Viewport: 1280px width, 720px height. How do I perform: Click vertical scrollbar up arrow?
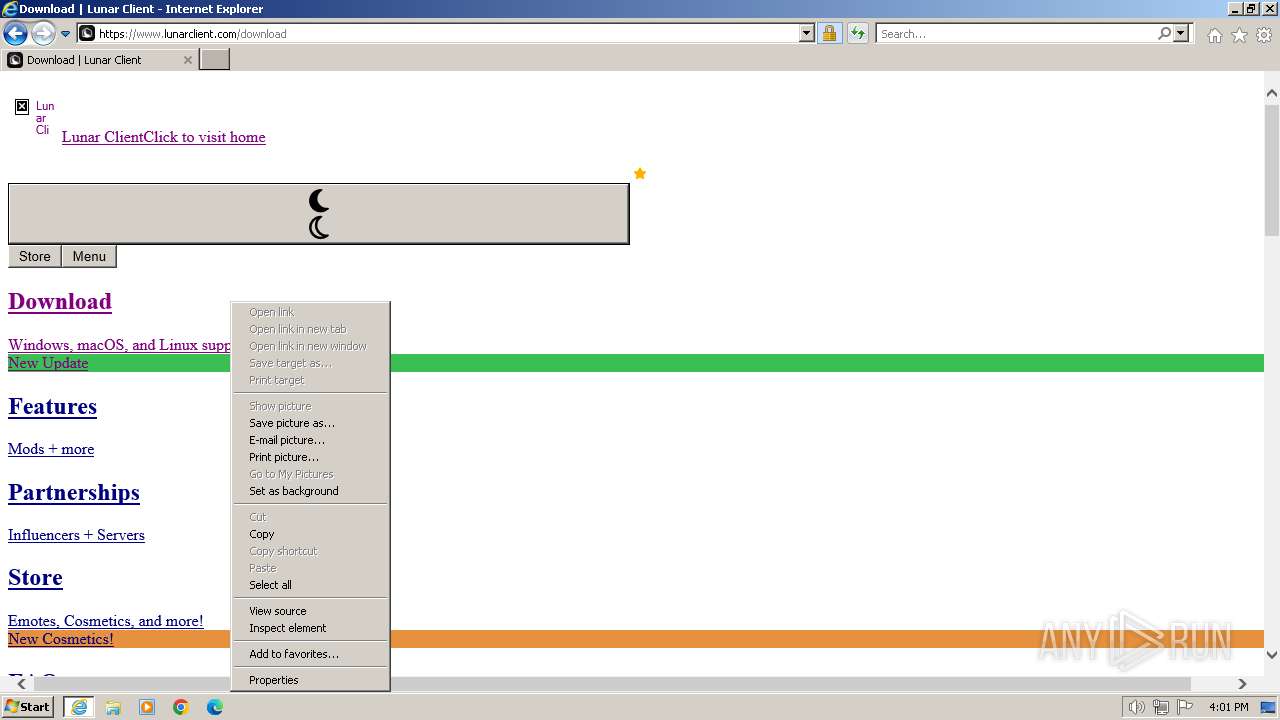[x=1272, y=93]
